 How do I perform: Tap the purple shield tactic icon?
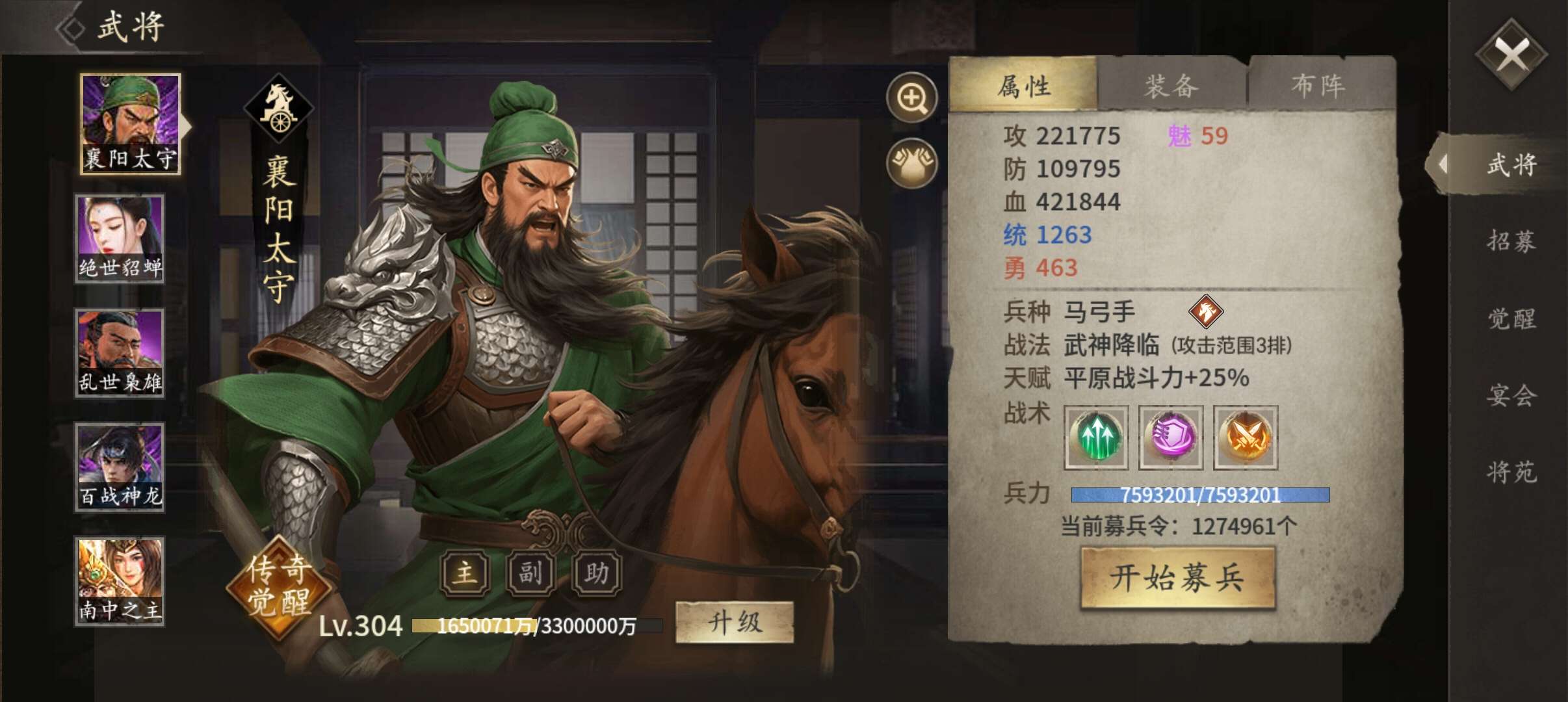coord(1171,437)
